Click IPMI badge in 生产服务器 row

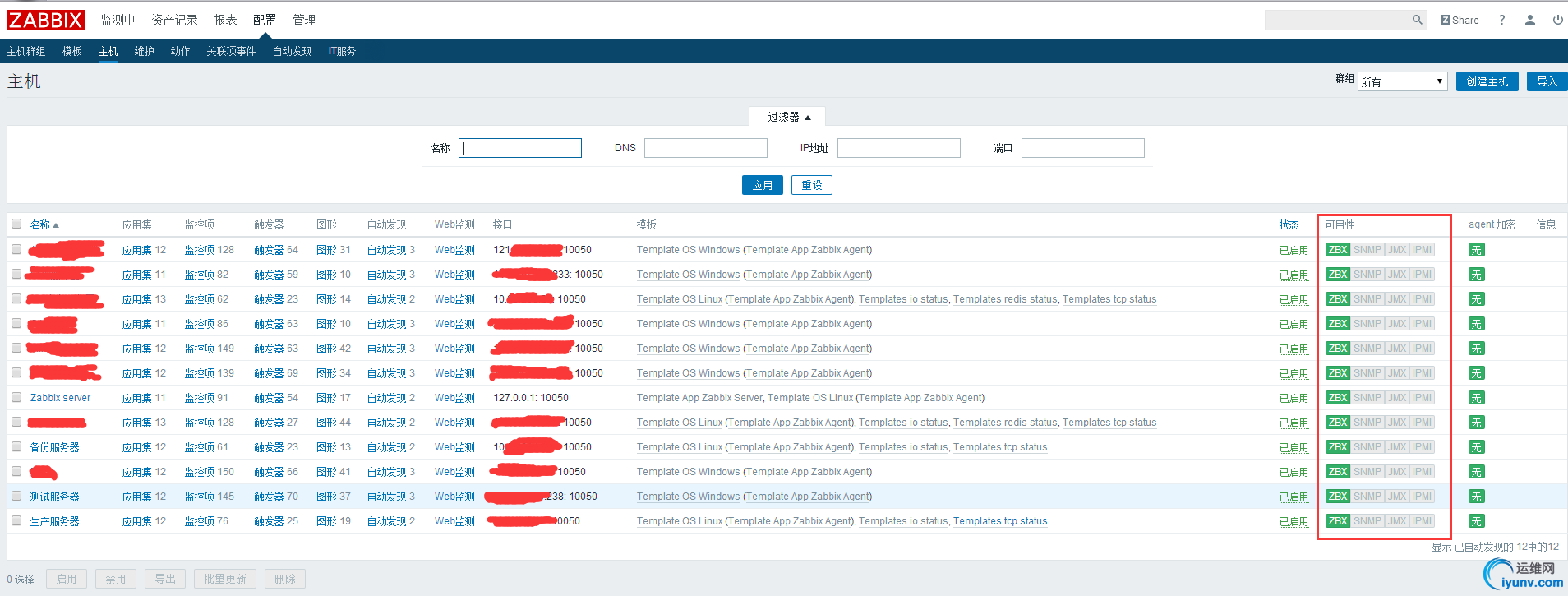point(1423,521)
